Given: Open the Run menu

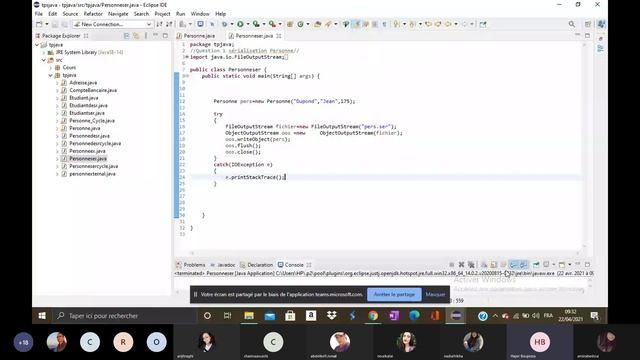Looking at the screenshot, I should click(180, 14).
